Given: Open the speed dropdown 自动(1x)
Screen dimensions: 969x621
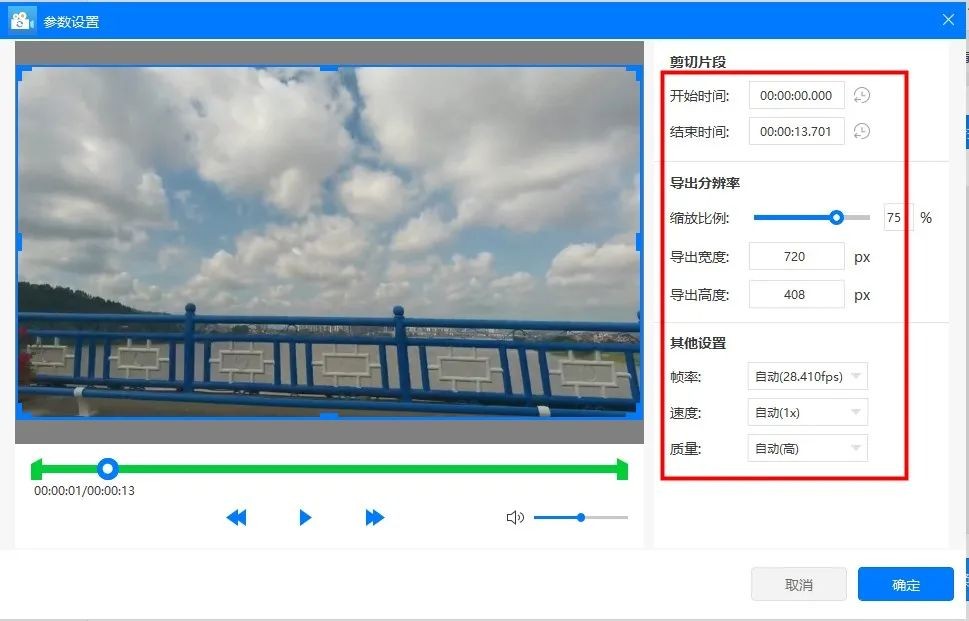Looking at the screenshot, I should [808, 412].
